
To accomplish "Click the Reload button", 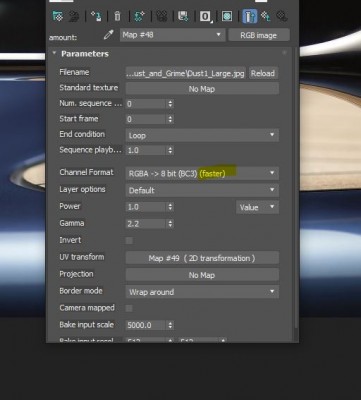I will pos(263,73).
